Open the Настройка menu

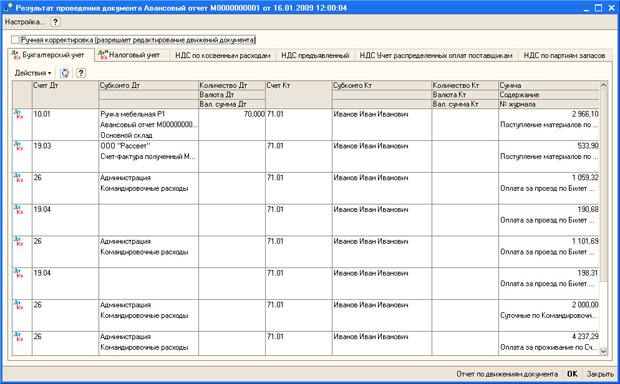pos(25,22)
